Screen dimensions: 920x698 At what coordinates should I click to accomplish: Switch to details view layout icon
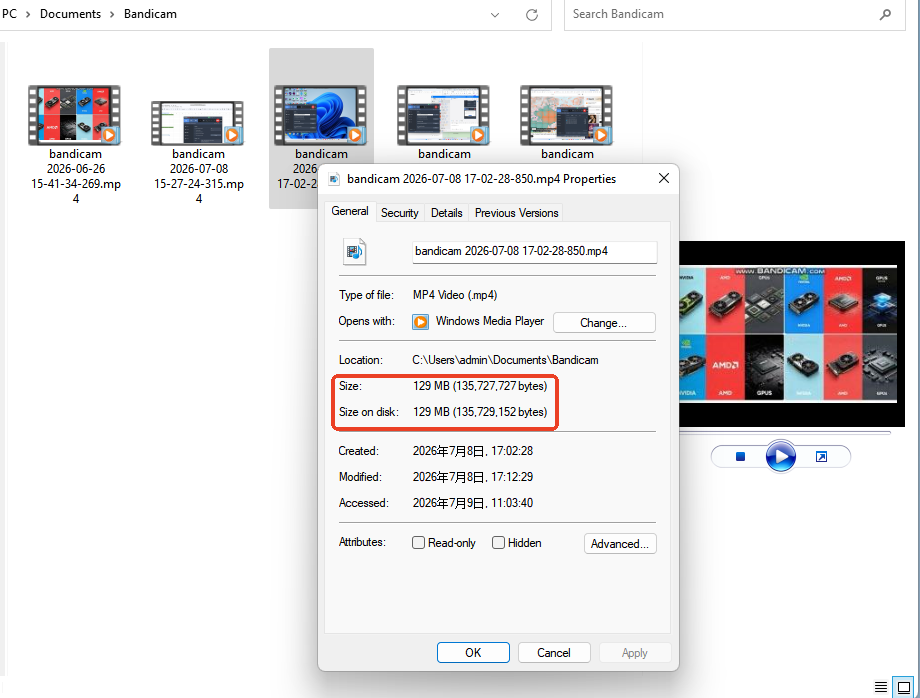pyautogui.click(x=881, y=687)
